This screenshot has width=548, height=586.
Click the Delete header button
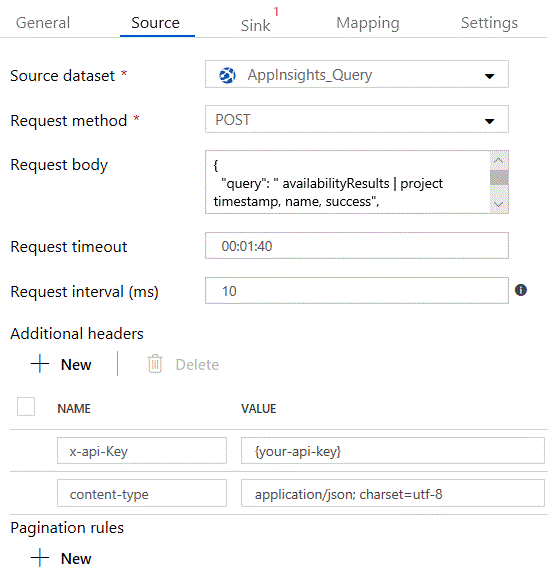click(183, 364)
